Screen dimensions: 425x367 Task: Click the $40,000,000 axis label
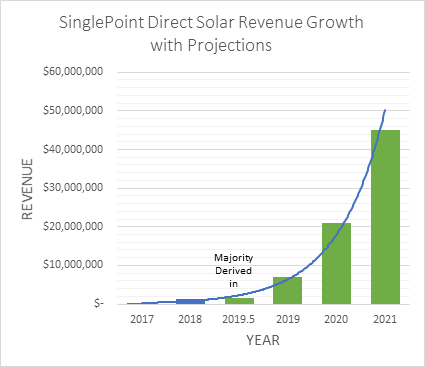(x=73, y=149)
